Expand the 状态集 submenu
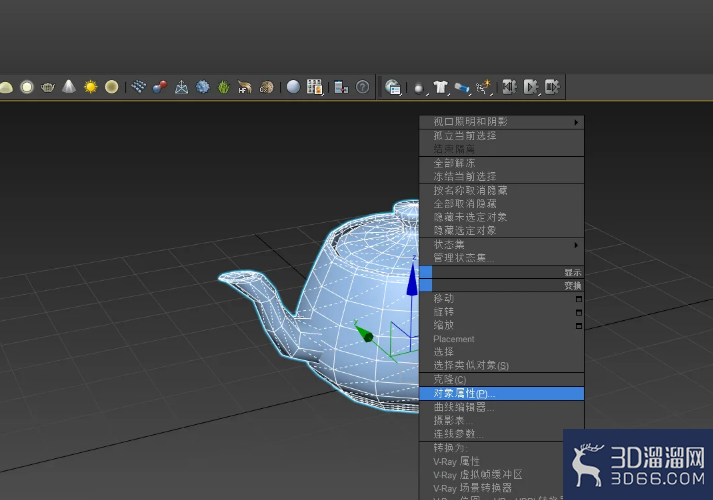 point(502,245)
